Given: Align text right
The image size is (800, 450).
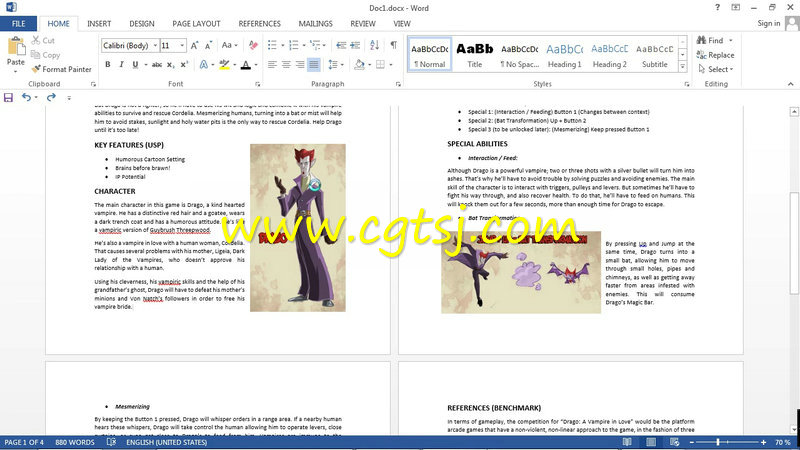Looking at the screenshot, I should (x=300, y=65).
